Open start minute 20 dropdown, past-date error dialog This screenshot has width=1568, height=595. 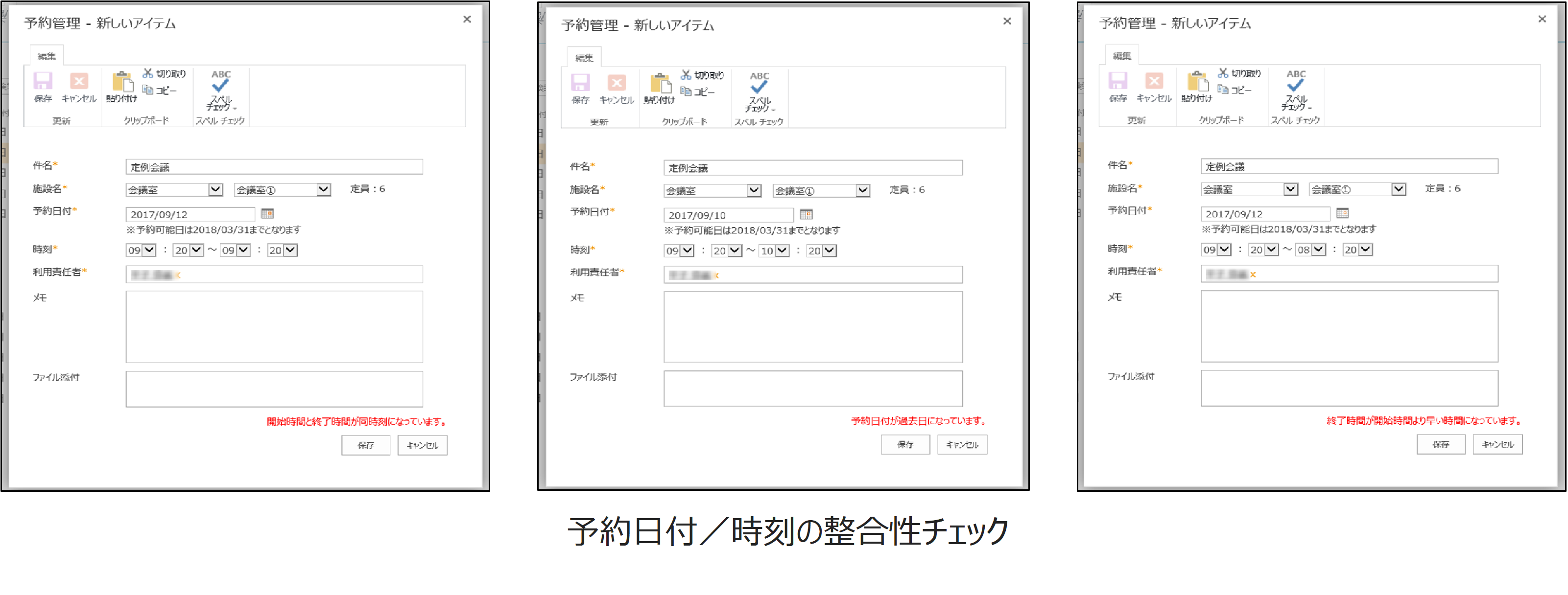pos(727,251)
